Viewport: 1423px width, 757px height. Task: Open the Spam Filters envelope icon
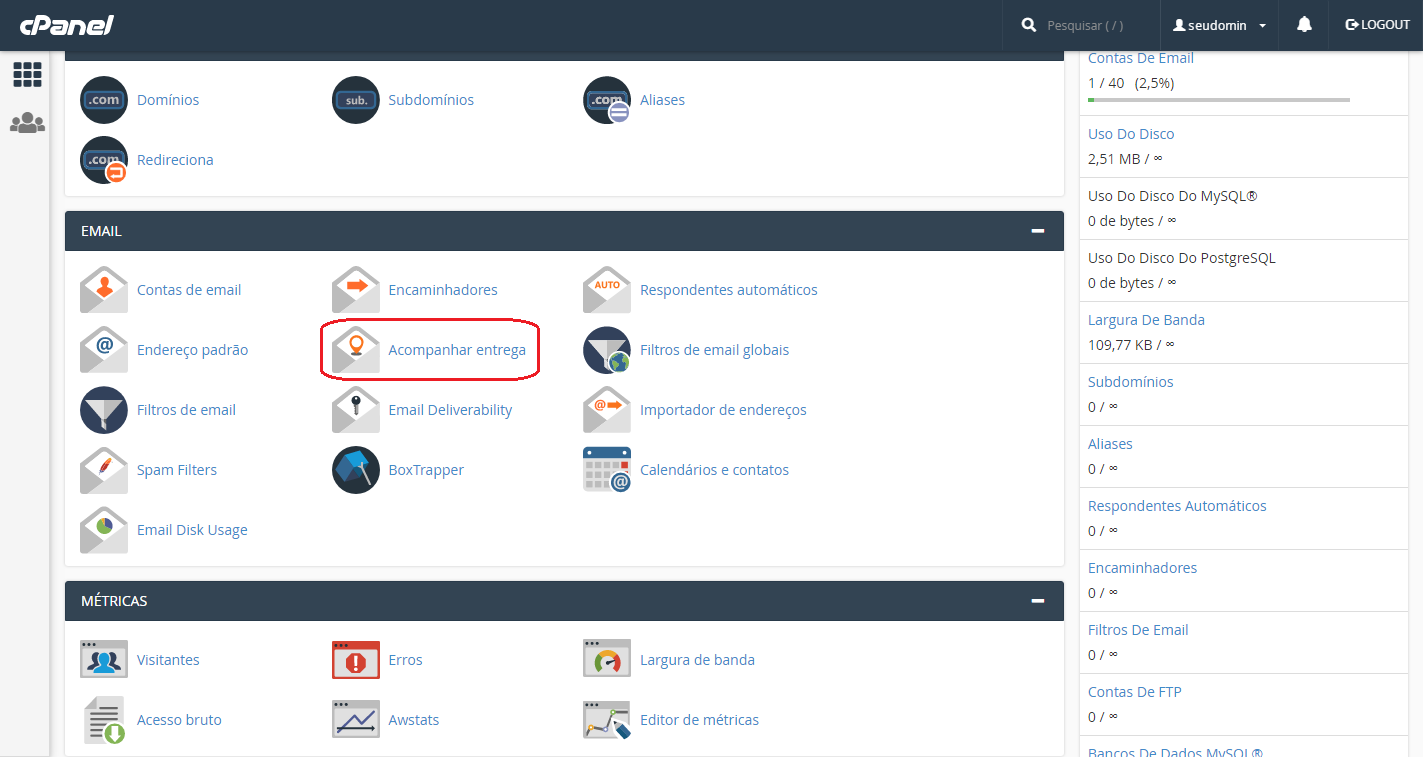(104, 470)
